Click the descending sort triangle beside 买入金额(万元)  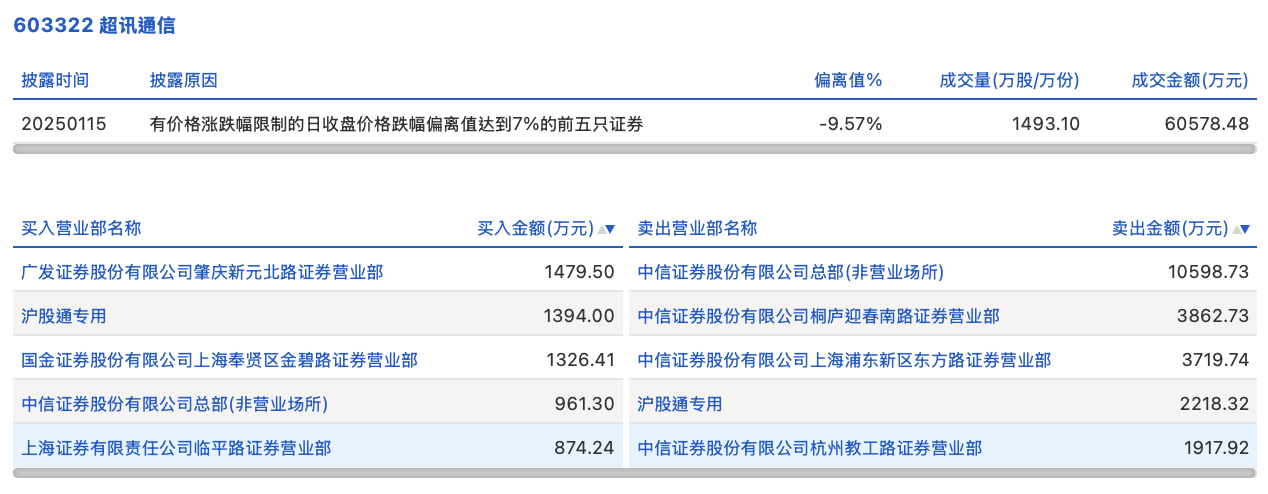(x=611, y=229)
